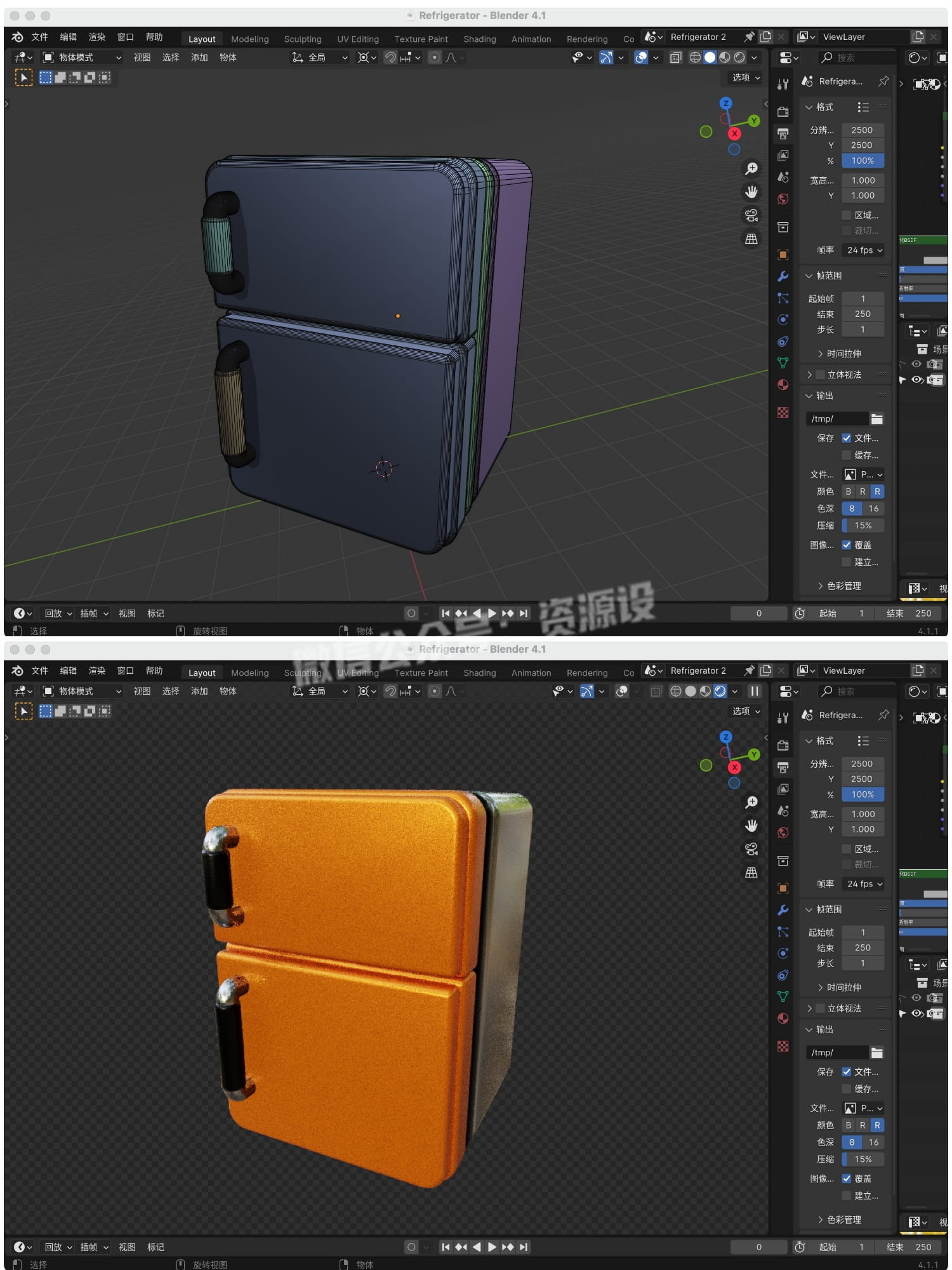Pause render preview in the orange-fridge window
This screenshot has width=952, height=1270.
(755, 691)
